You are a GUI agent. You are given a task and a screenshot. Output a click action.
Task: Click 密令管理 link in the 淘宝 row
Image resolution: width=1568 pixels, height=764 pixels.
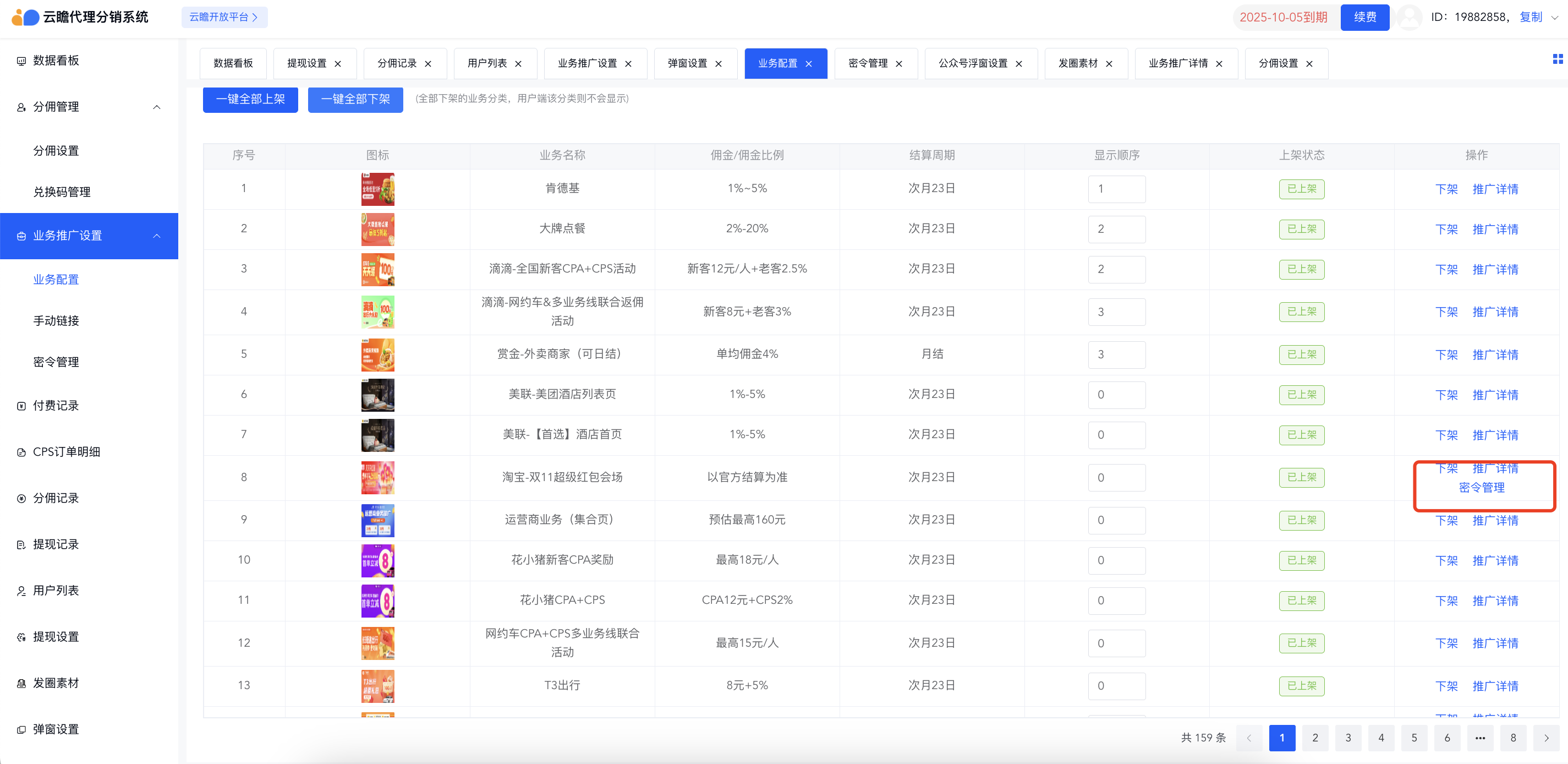[1482, 488]
